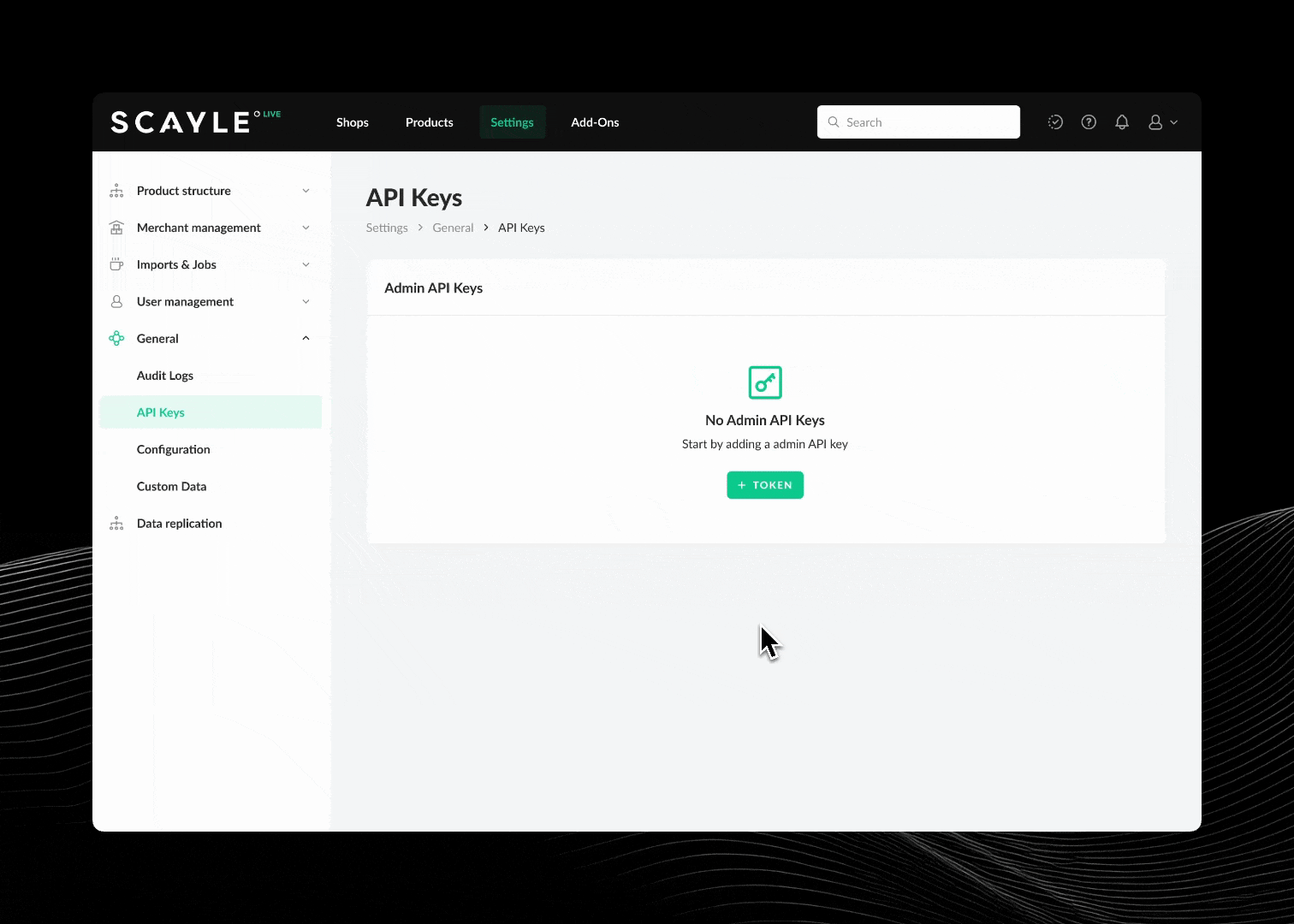This screenshot has width=1294, height=924.
Task: Collapse the General section chevron
Action: 306,339
